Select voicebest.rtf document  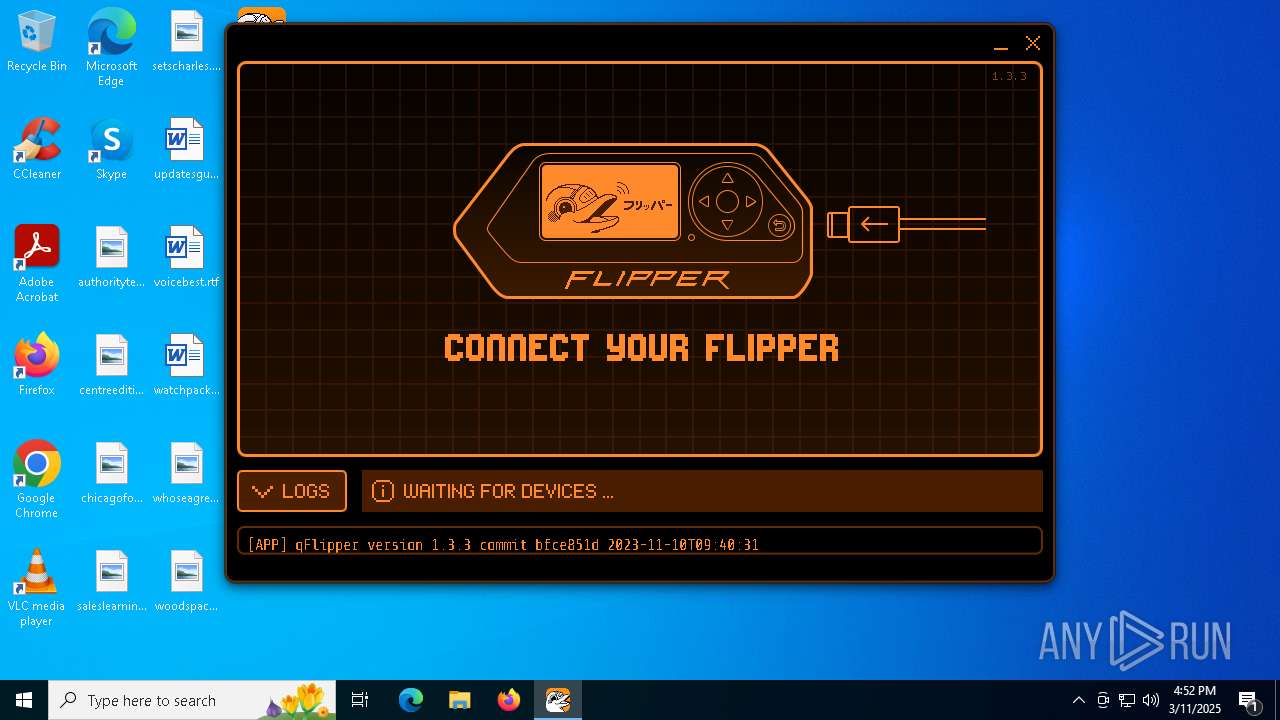186,258
